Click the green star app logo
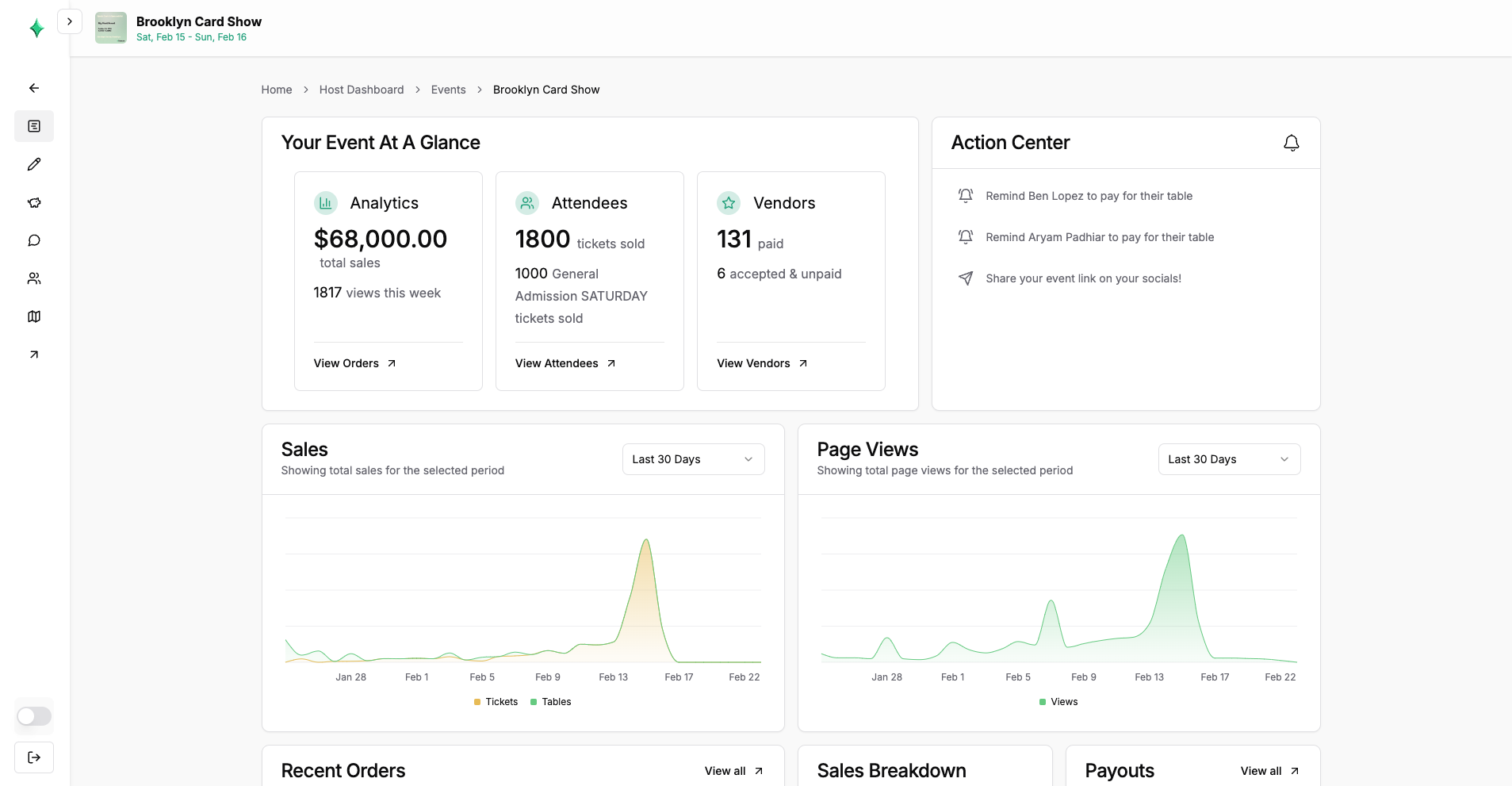 tap(36, 29)
